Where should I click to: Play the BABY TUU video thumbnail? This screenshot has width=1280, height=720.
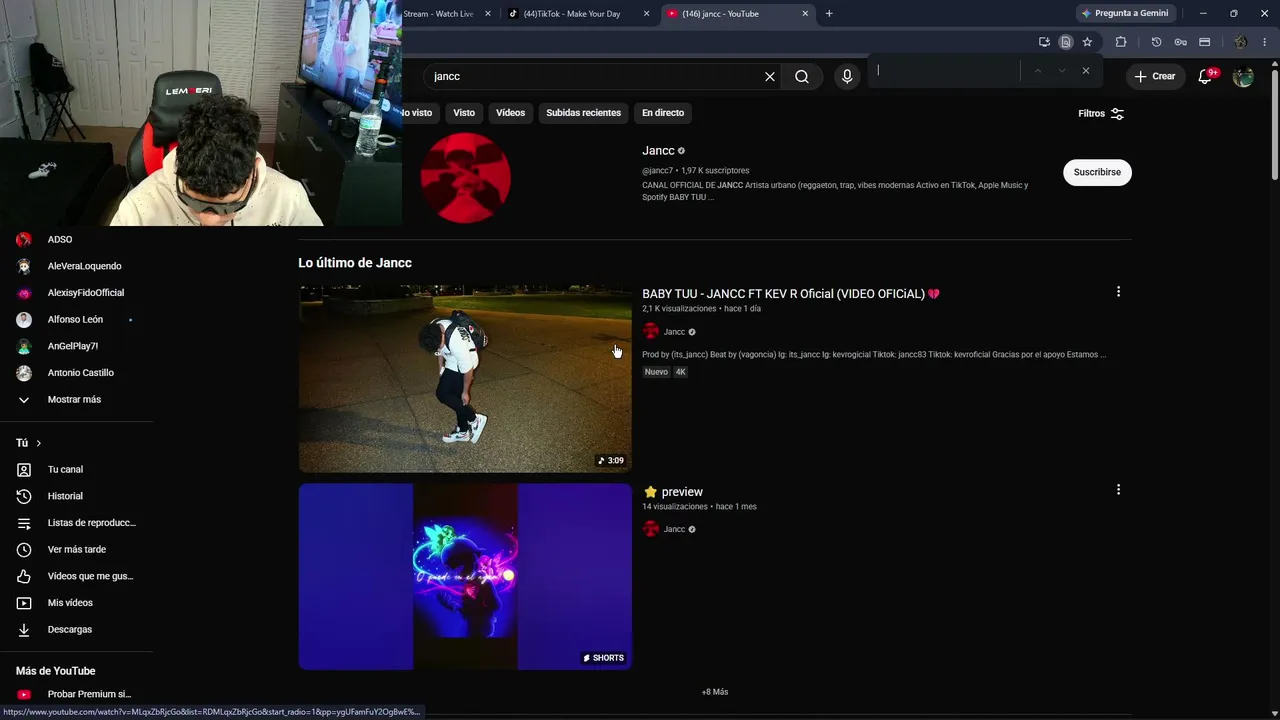(x=465, y=379)
